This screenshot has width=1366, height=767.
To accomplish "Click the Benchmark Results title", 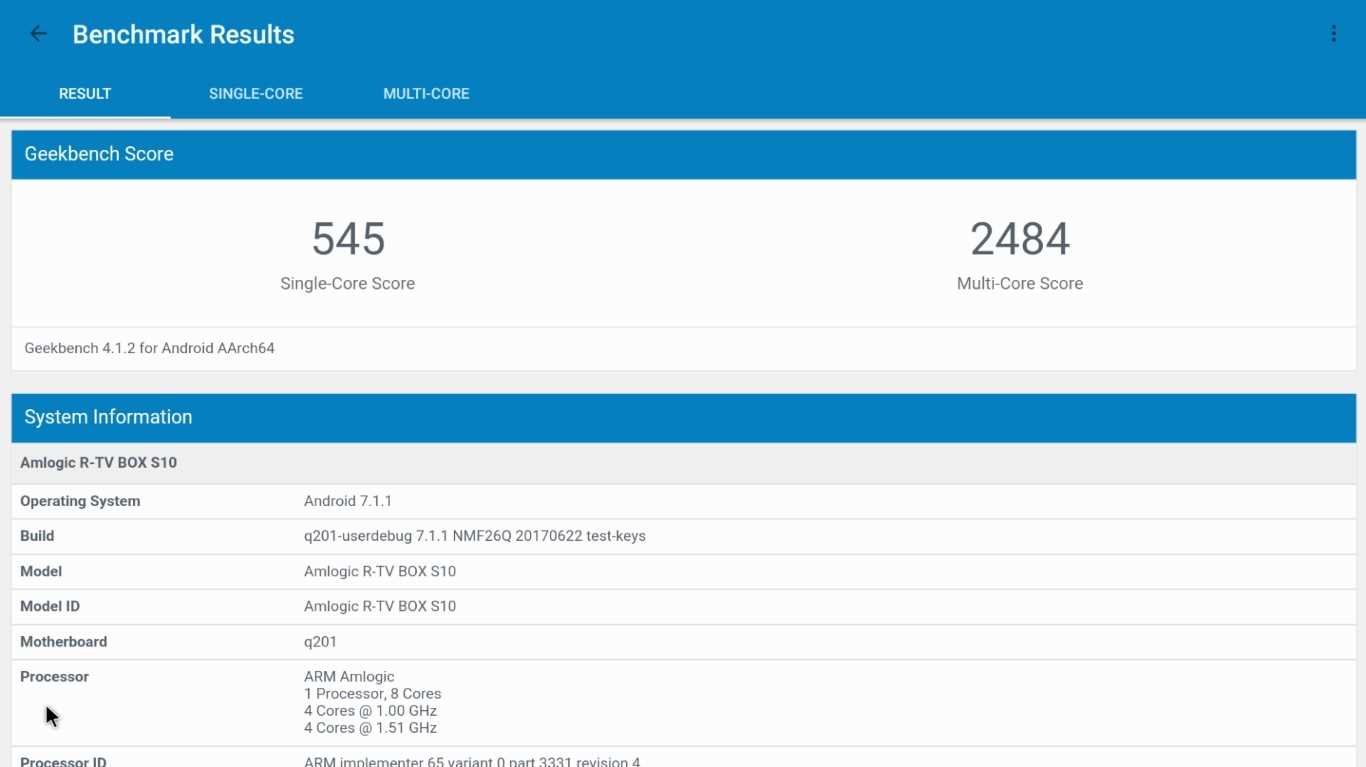I will (x=184, y=34).
